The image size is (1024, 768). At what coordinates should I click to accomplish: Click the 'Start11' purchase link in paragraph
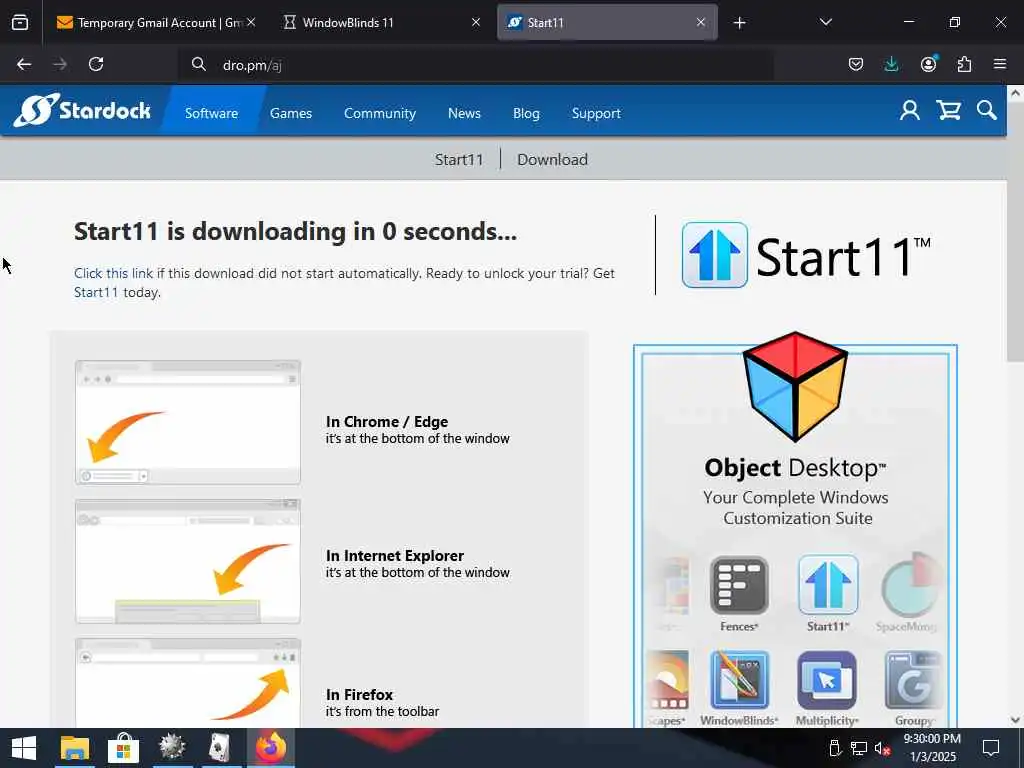point(96,292)
